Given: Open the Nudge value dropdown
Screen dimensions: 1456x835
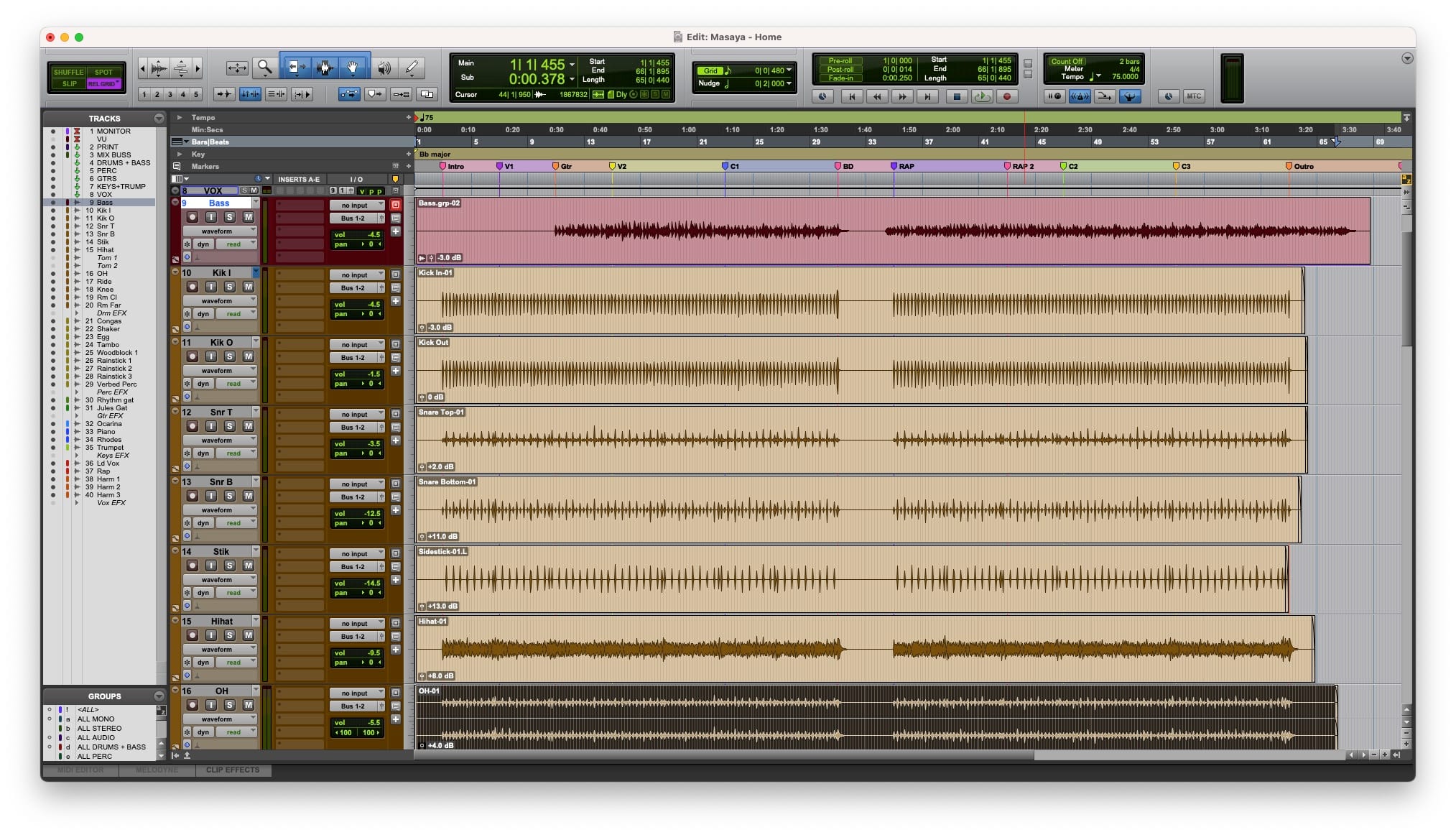Looking at the screenshot, I should tap(789, 83).
